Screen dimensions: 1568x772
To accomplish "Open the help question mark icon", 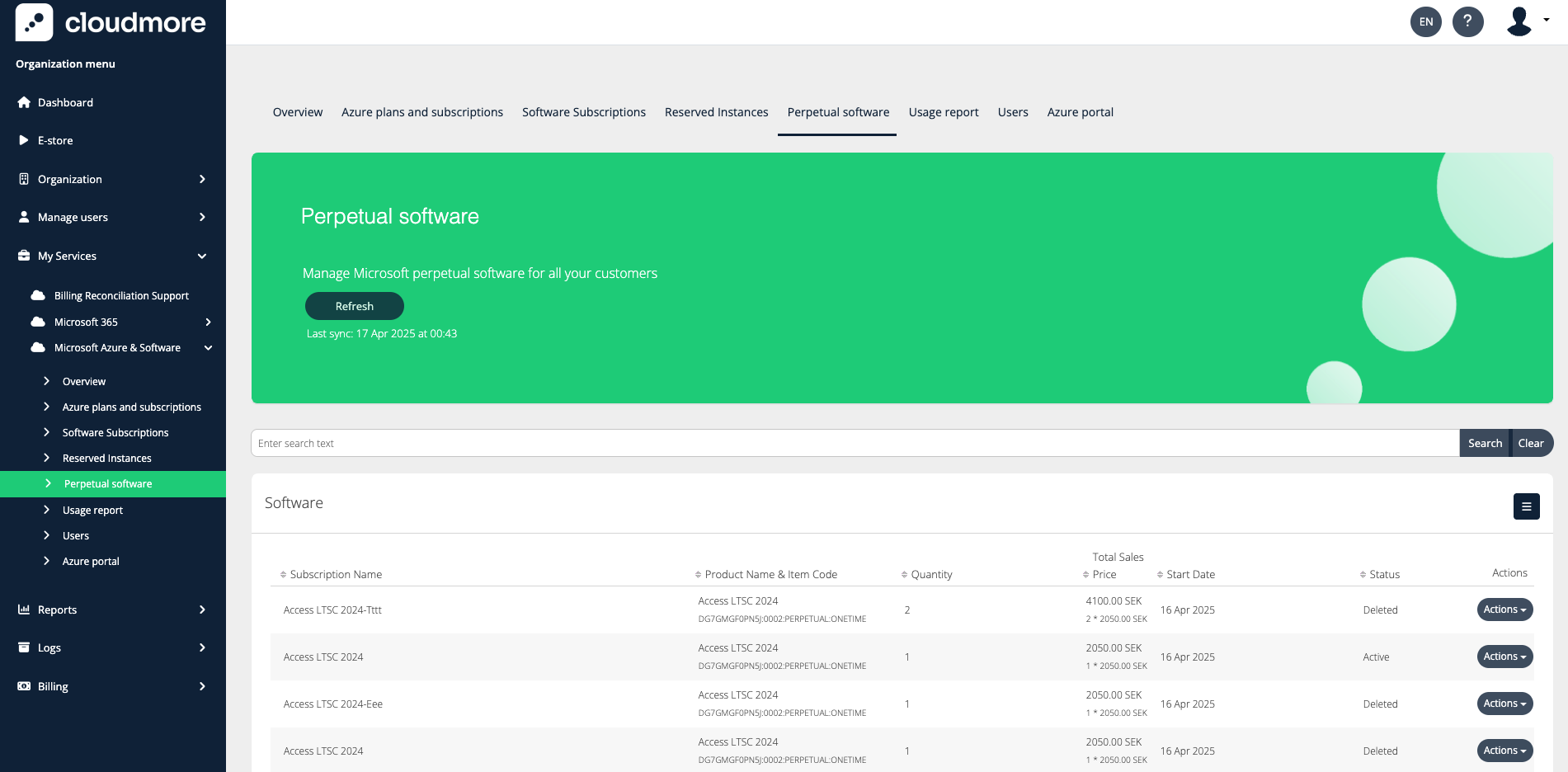I will pyautogui.click(x=1468, y=21).
